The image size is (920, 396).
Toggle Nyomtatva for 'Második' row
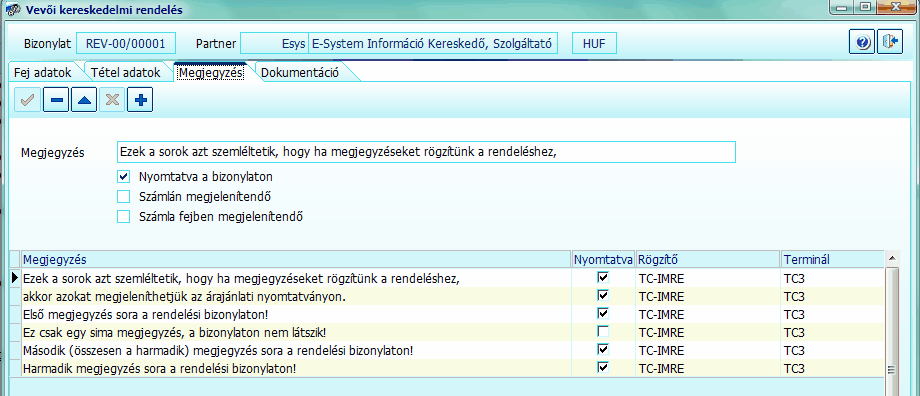(603, 350)
